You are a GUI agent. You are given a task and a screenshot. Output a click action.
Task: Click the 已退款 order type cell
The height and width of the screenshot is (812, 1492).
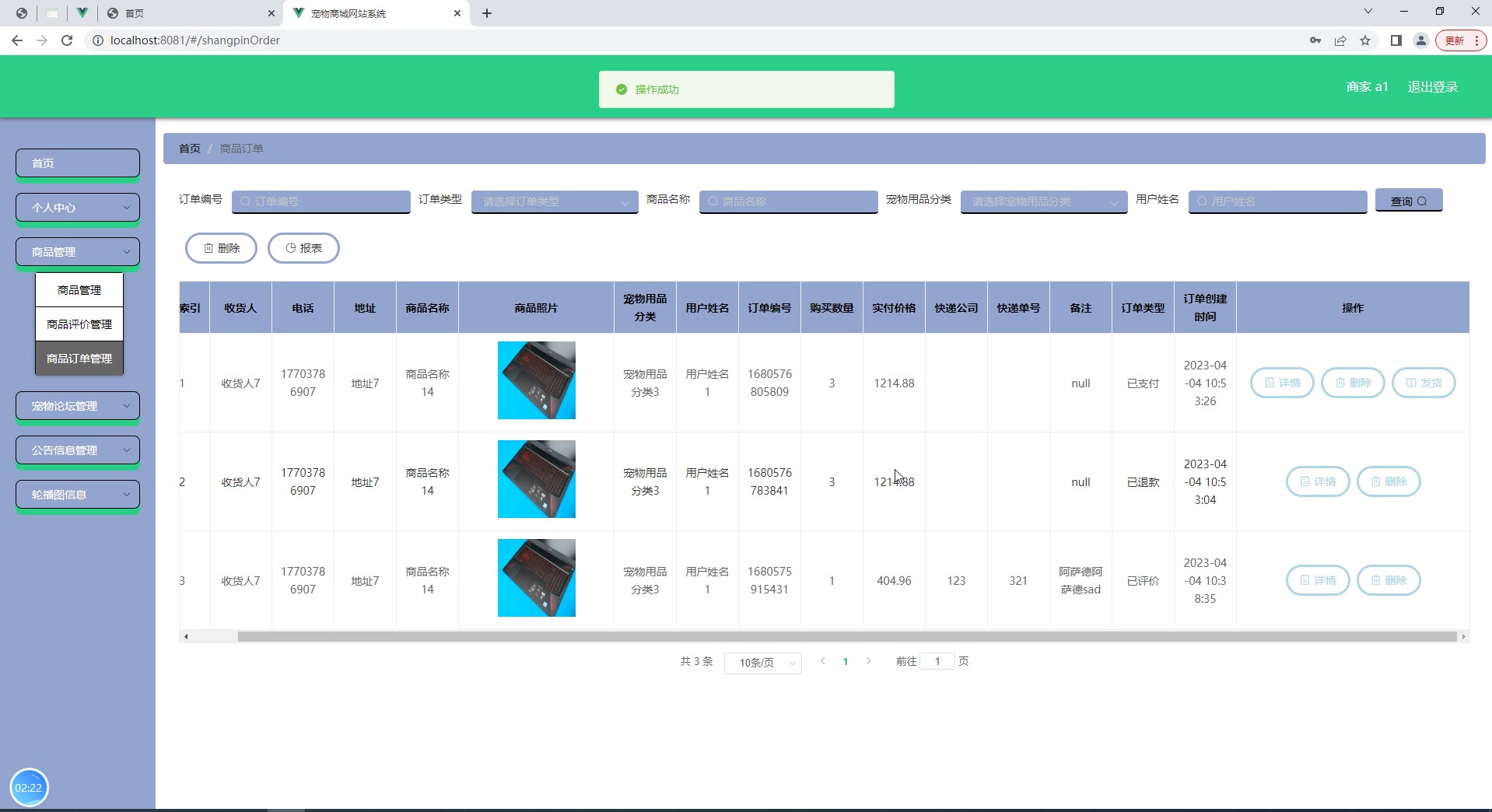1143,481
